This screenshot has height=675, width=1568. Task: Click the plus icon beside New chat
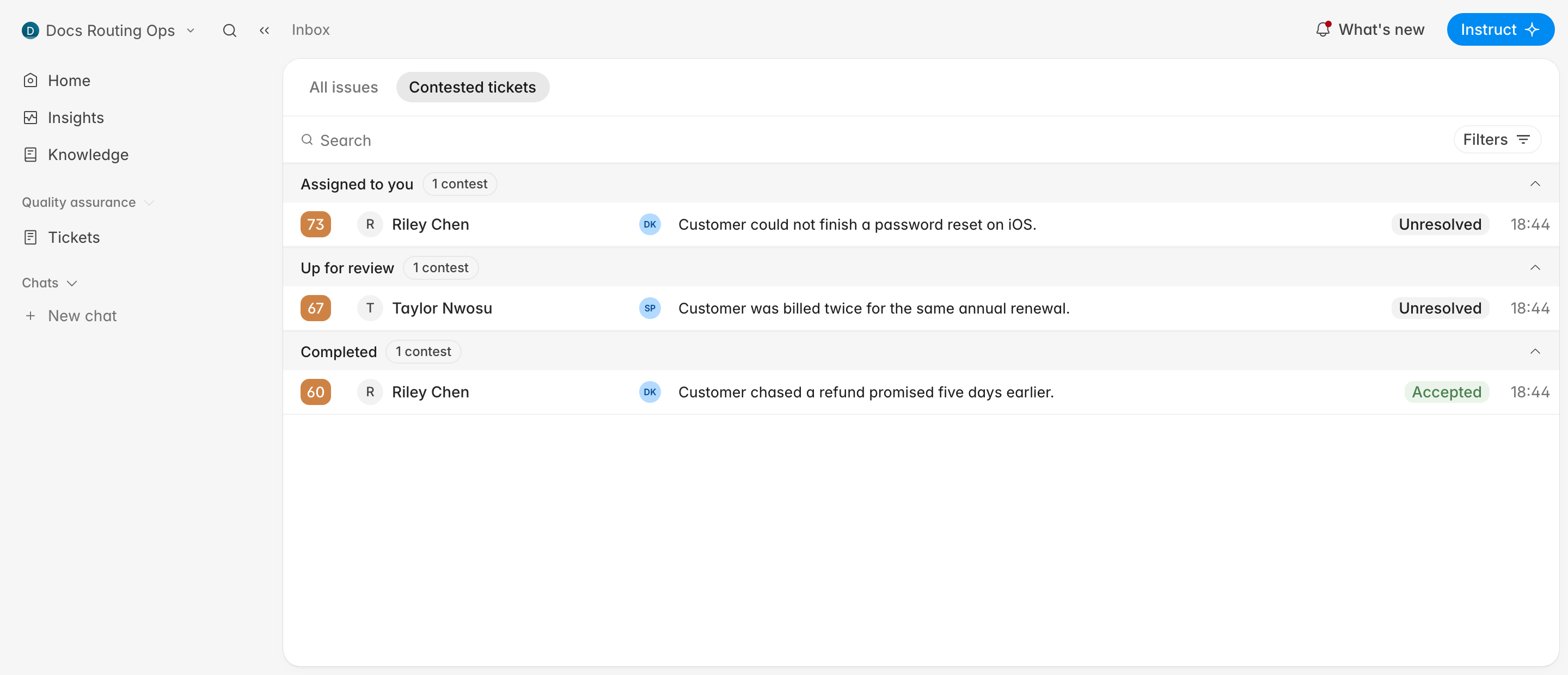coord(30,316)
